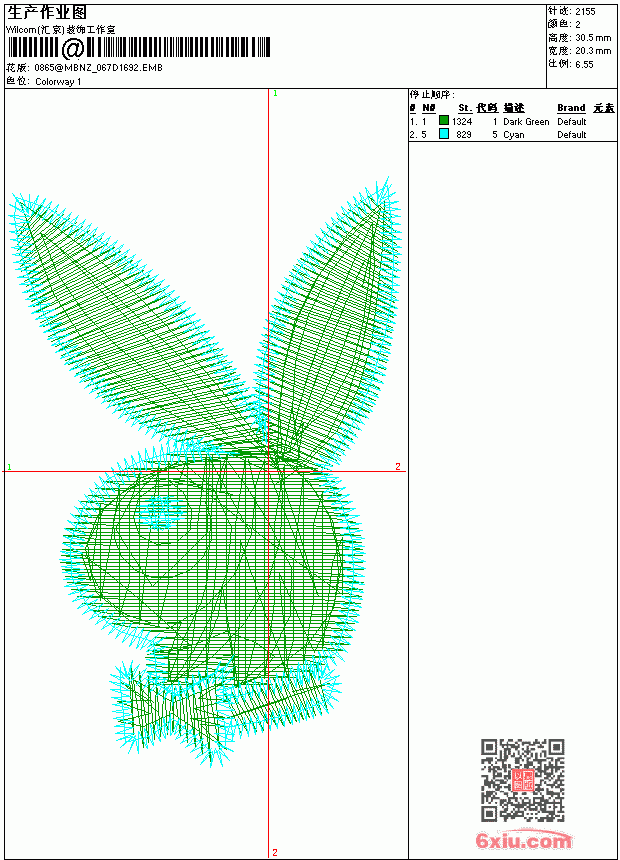620x860 pixels.
Task: Click the dark green color swatch
Action: [444, 120]
